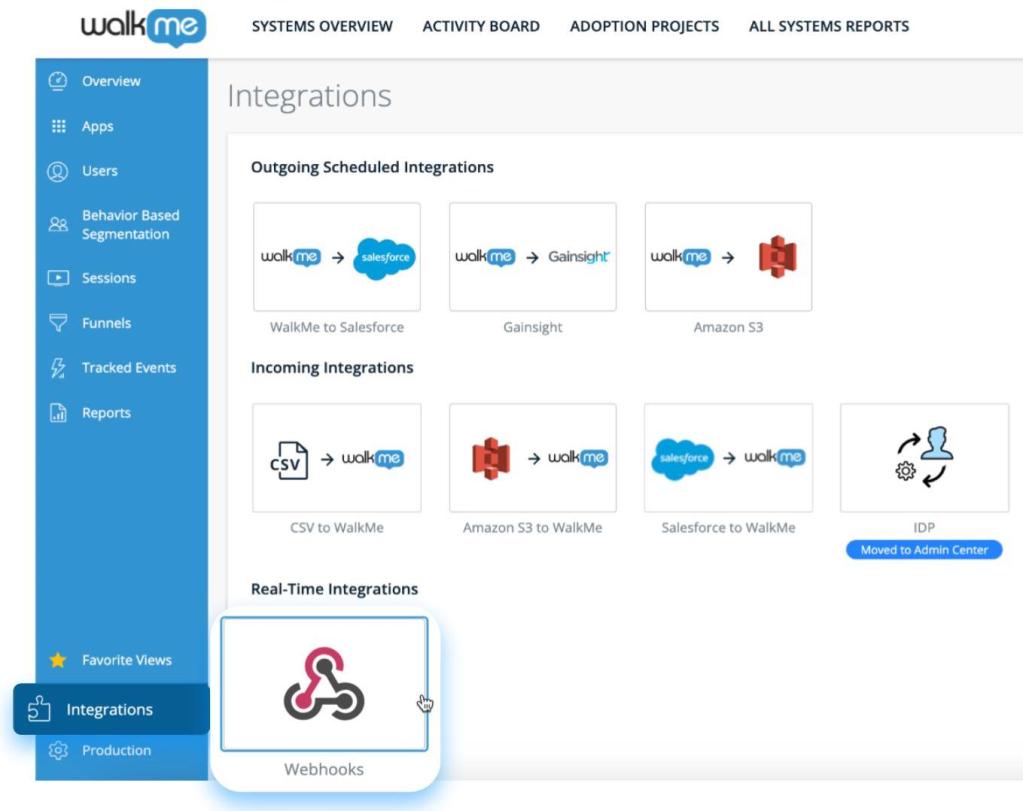Open the Webhooks integration tile
This screenshot has height=811, width=1023.
(323, 684)
